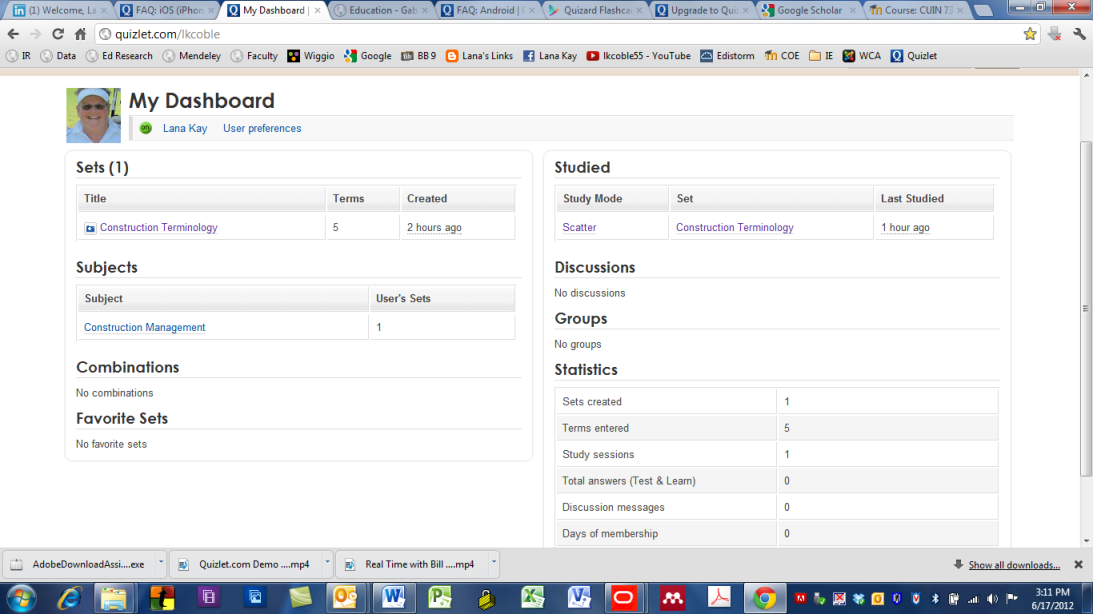Open the lkcoble55 YouTube bookmark
This screenshot has width=1093, height=614.
[639, 56]
